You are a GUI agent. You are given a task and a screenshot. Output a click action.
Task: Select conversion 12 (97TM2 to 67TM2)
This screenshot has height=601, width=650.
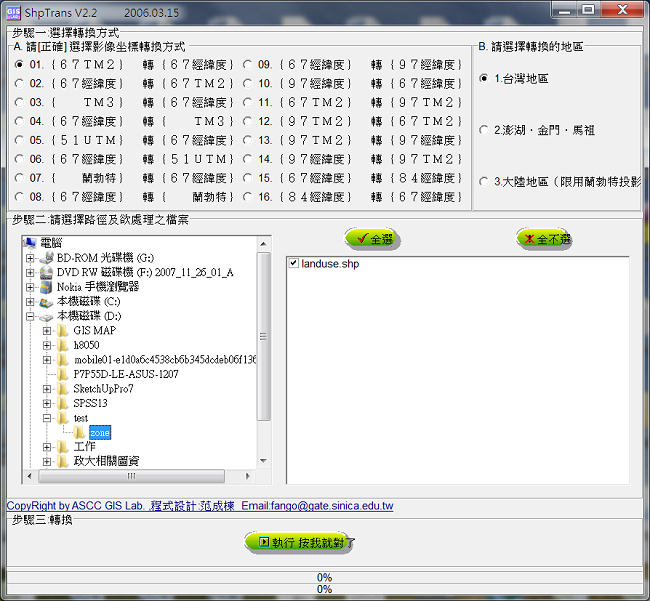247,121
